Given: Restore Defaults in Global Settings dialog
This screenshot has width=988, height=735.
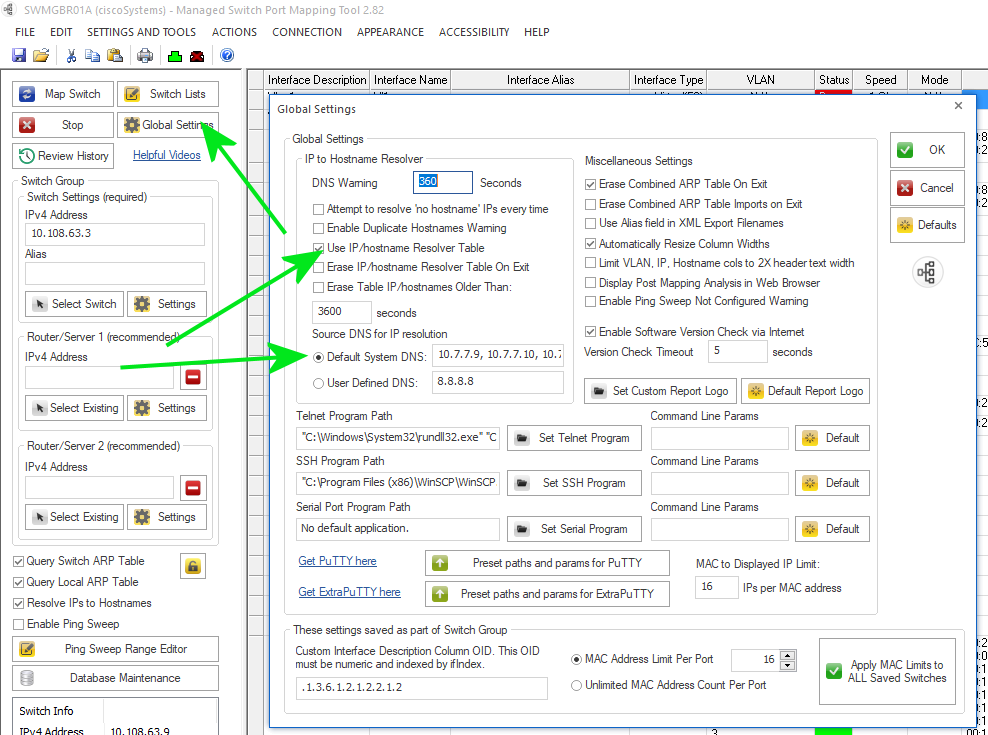Looking at the screenshot, I should (927, 225).
